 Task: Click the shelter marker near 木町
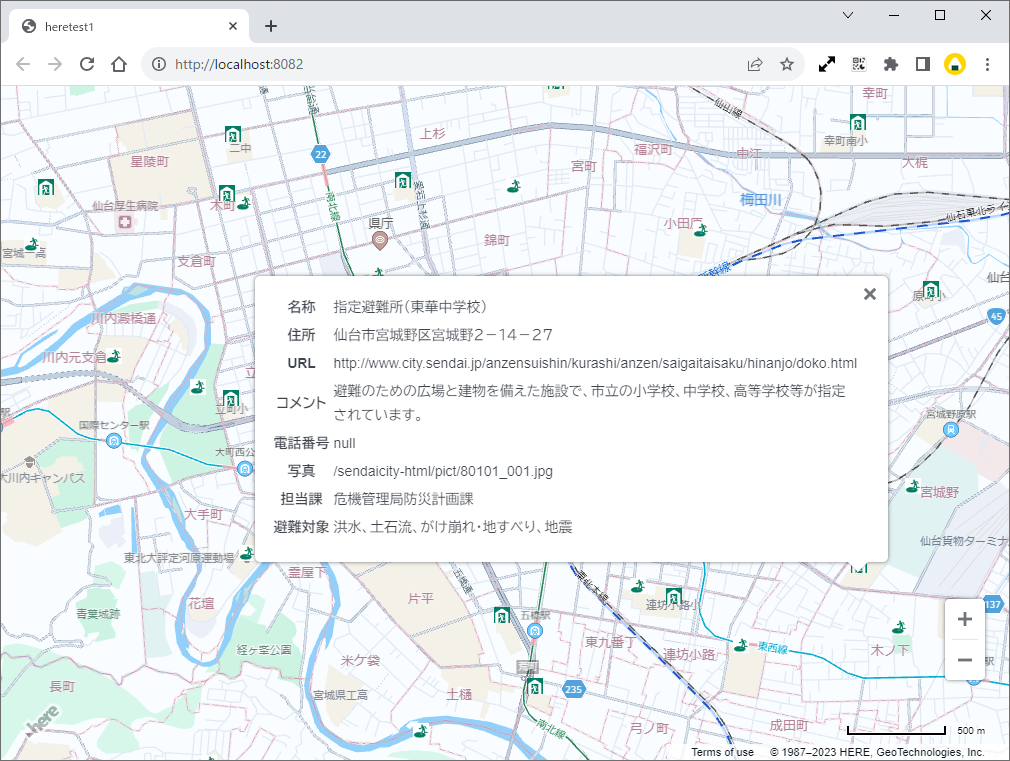point(227,195)
